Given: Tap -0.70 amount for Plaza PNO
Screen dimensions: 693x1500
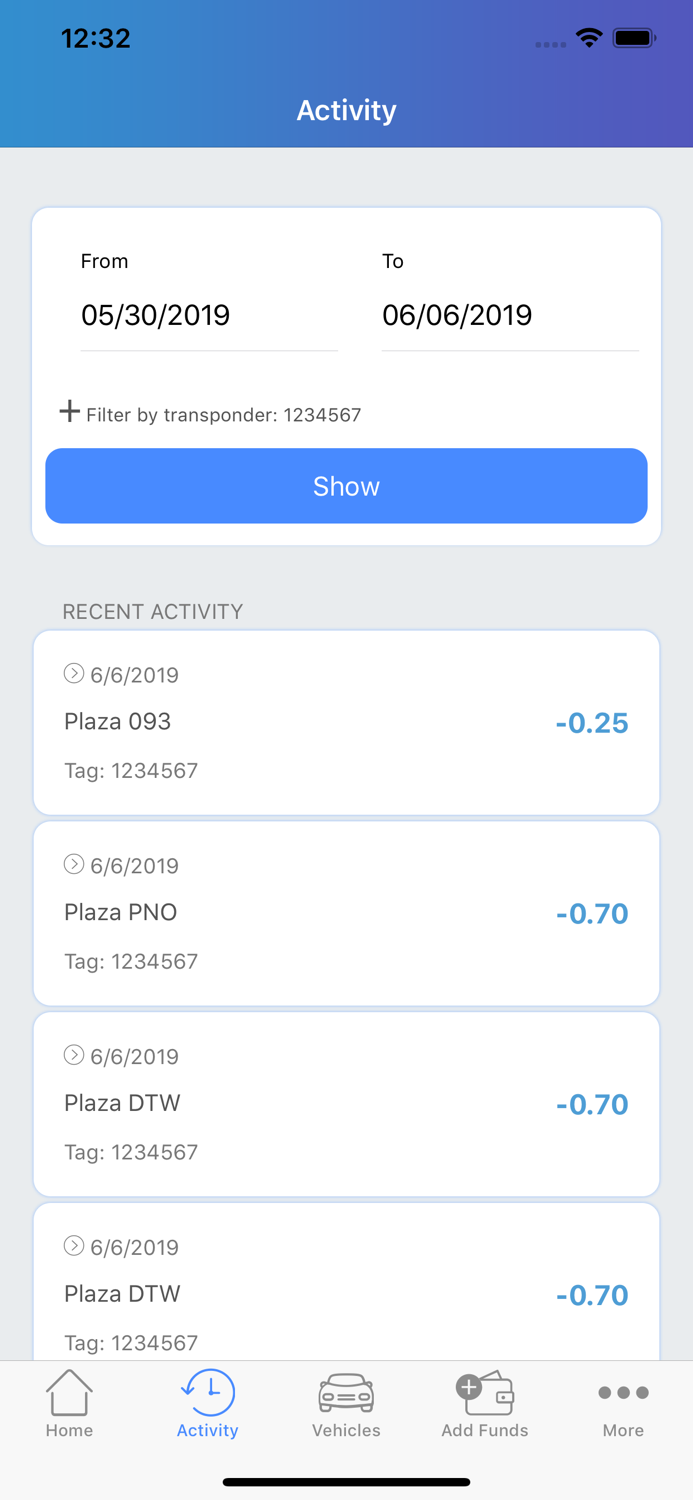Looking at the screenshot, I should tap(592, 914).
